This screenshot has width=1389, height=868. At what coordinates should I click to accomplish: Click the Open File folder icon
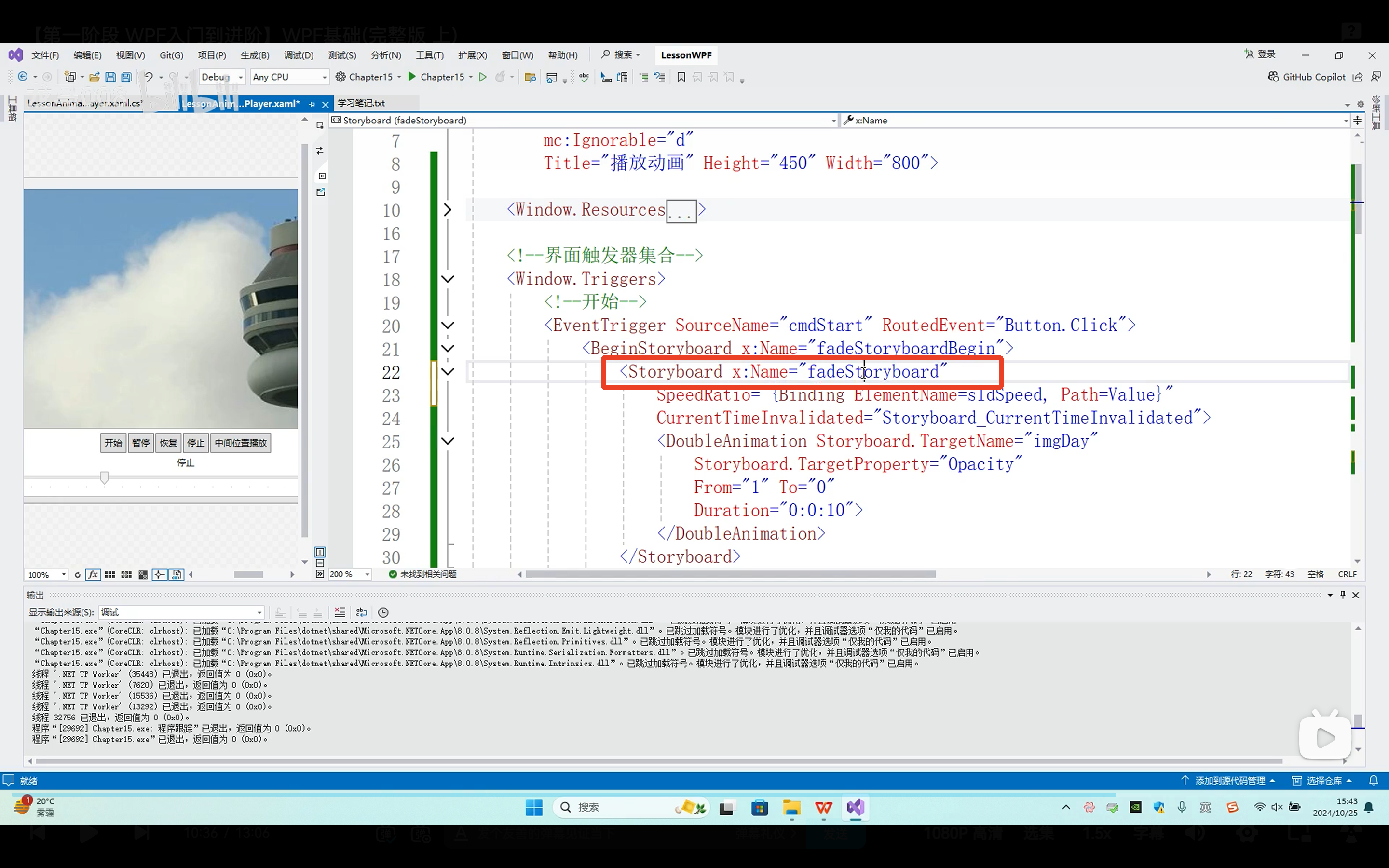pyautogui.click(x=95, y=77)
